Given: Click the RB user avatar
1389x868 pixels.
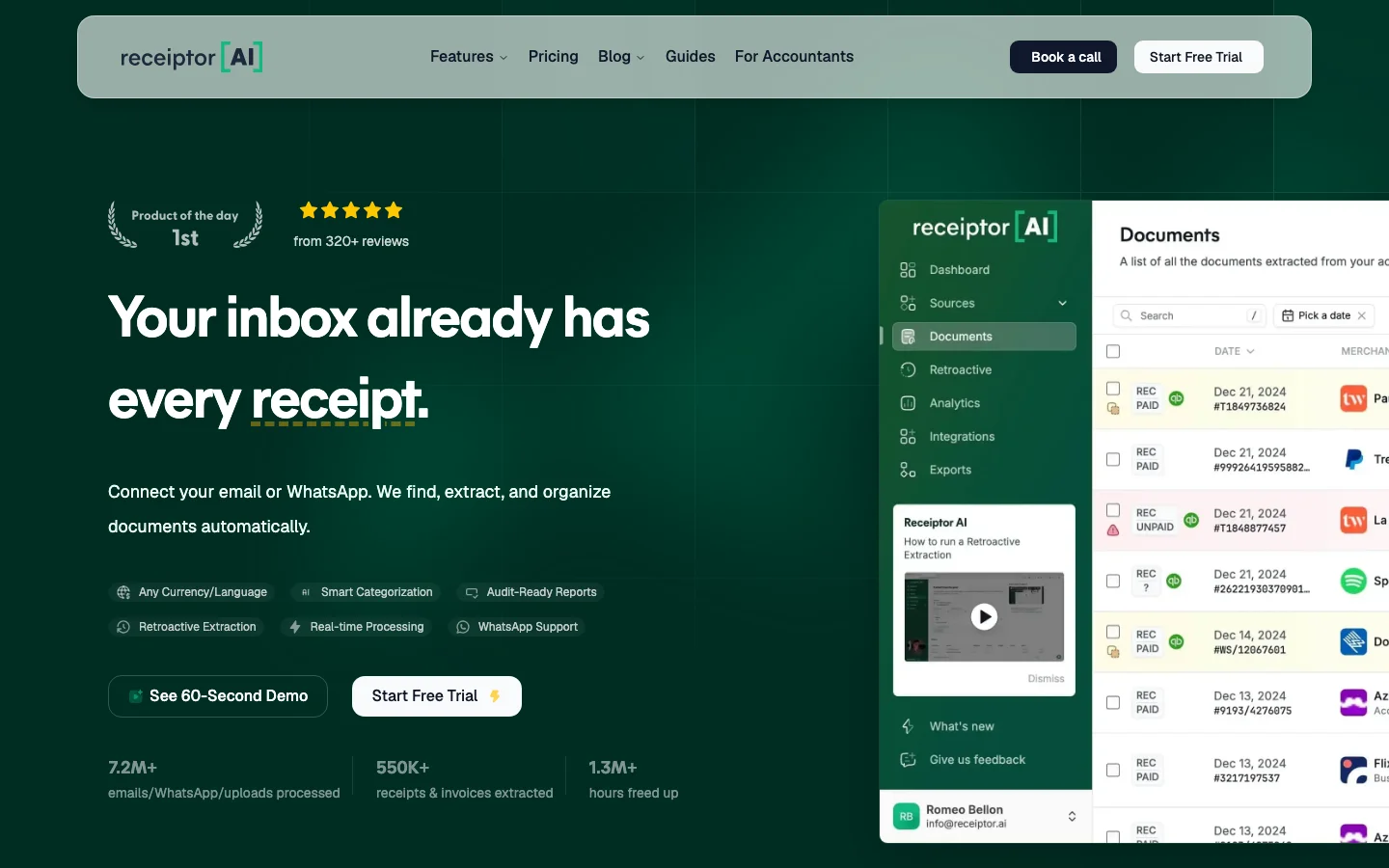Looking at the screenshot, I should point(906,816).
